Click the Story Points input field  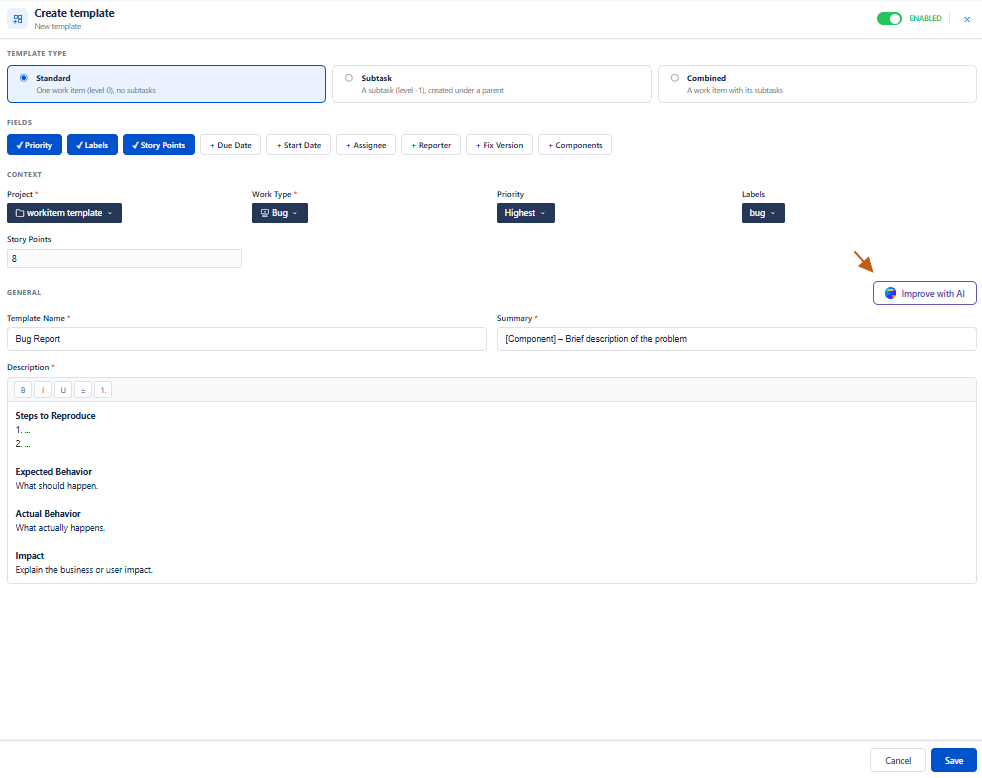(124, 258)
